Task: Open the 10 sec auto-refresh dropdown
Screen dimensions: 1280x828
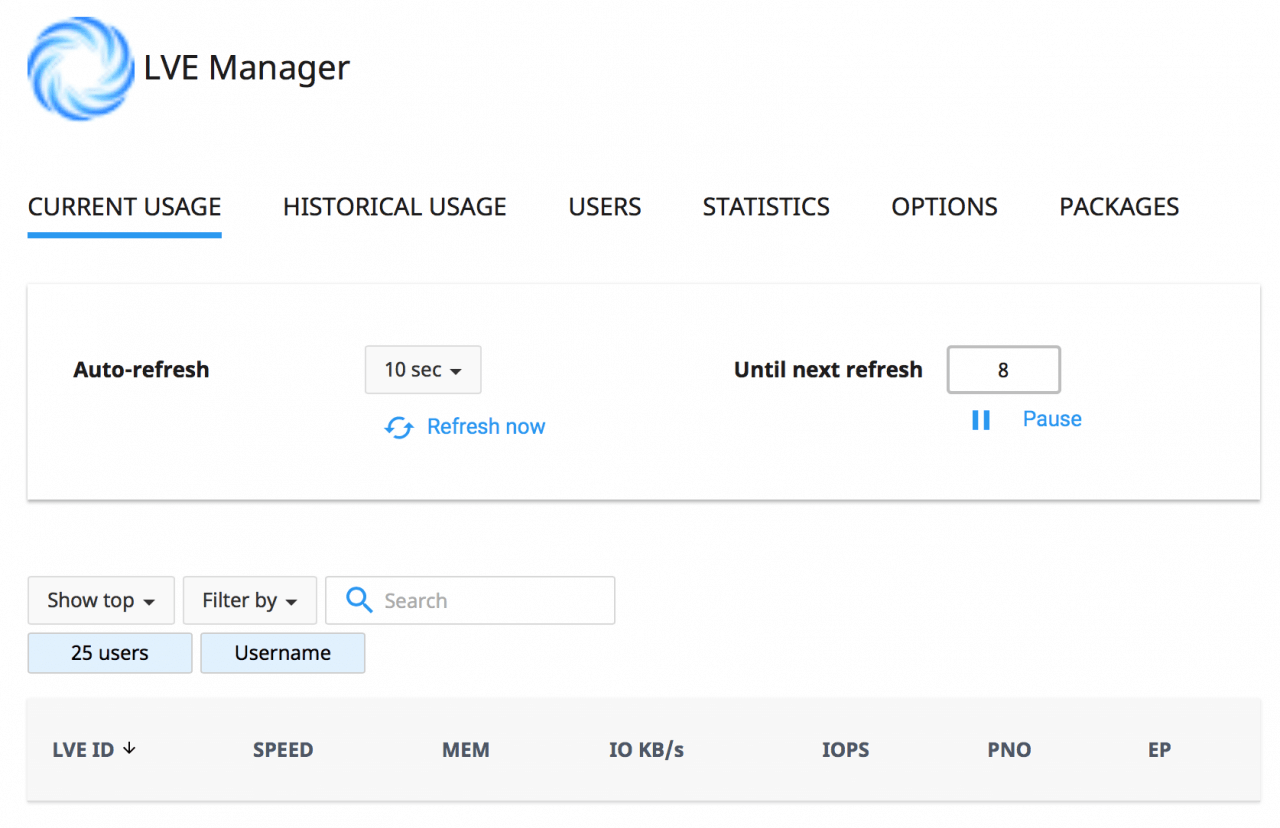Action: coord(423,370)
